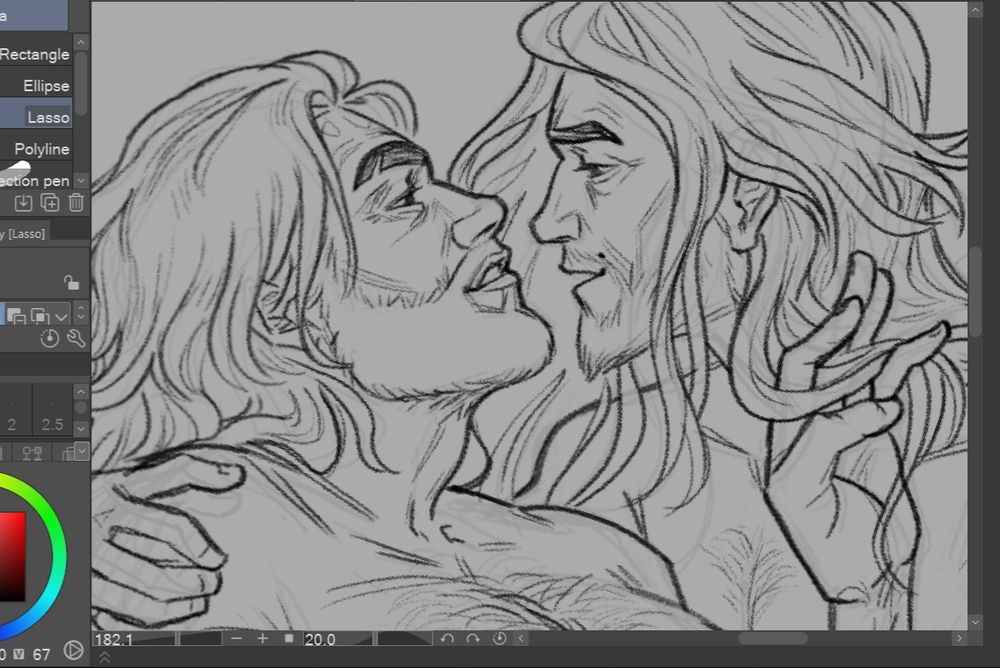
Task: Rotate canvas right icon
Action: (x=473, y=638)
